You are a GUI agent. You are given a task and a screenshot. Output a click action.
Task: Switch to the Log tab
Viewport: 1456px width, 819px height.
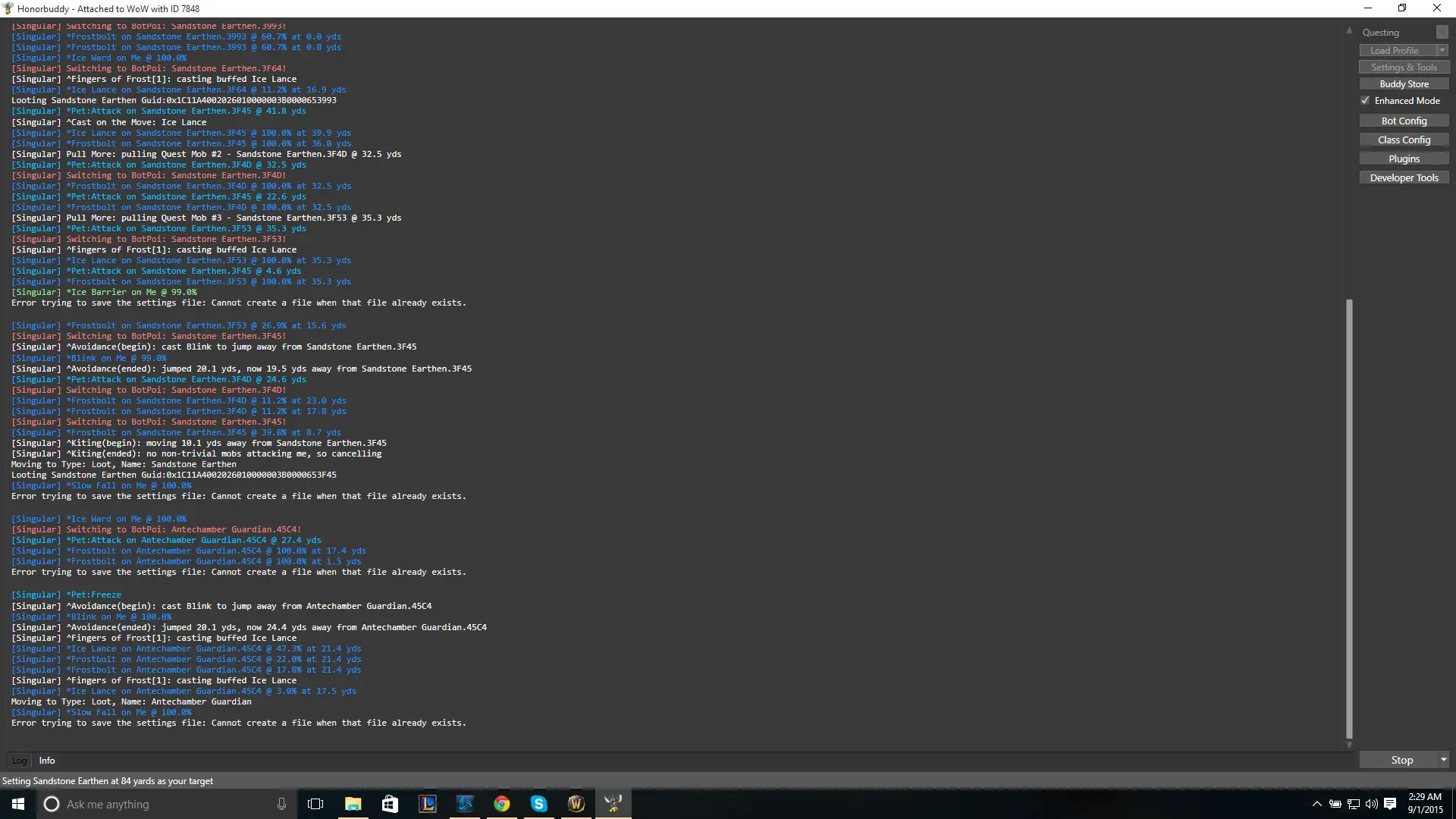20,761
